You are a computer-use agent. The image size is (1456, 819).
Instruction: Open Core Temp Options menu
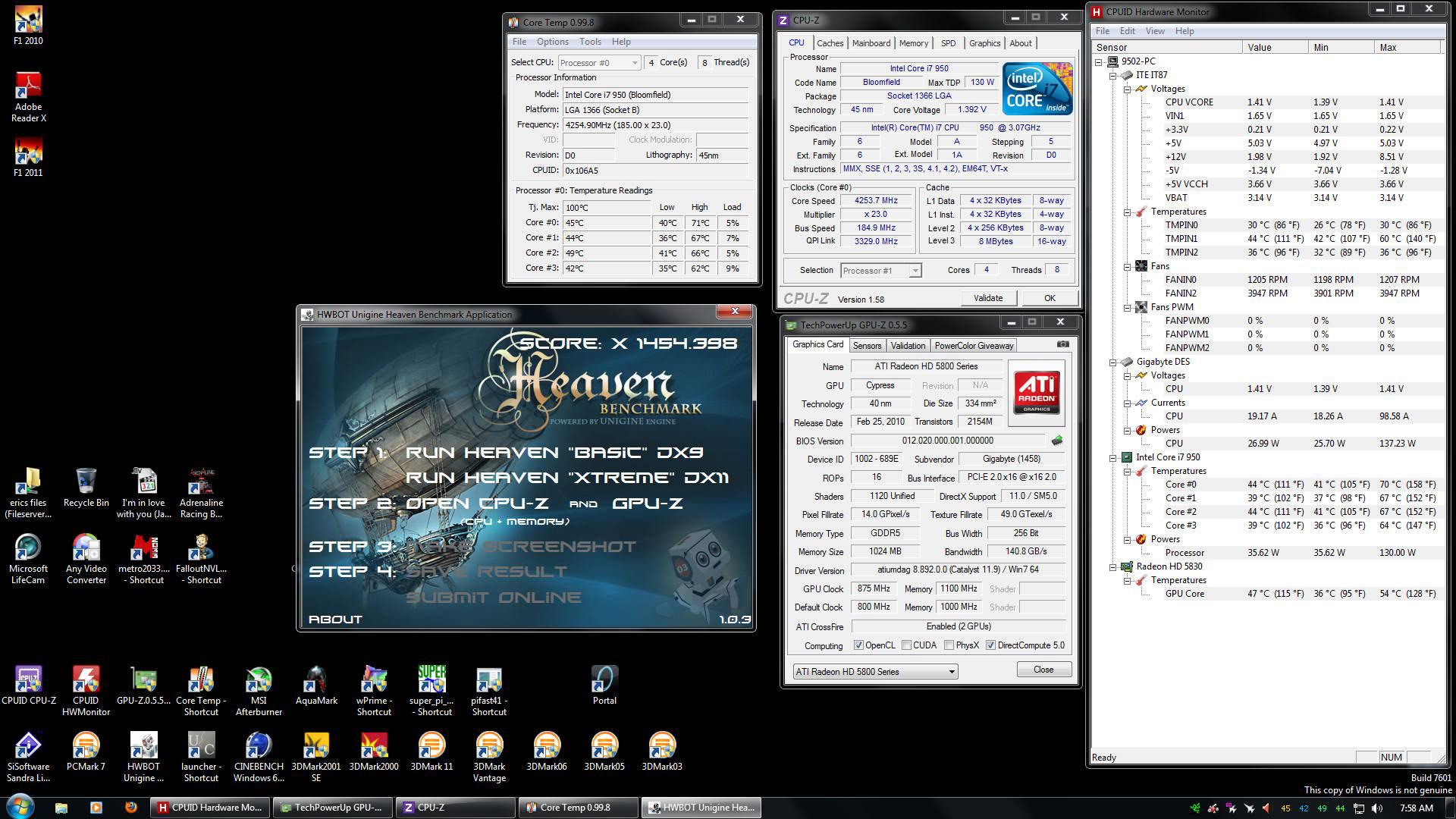pyautogui.click(x=552, y=42)
